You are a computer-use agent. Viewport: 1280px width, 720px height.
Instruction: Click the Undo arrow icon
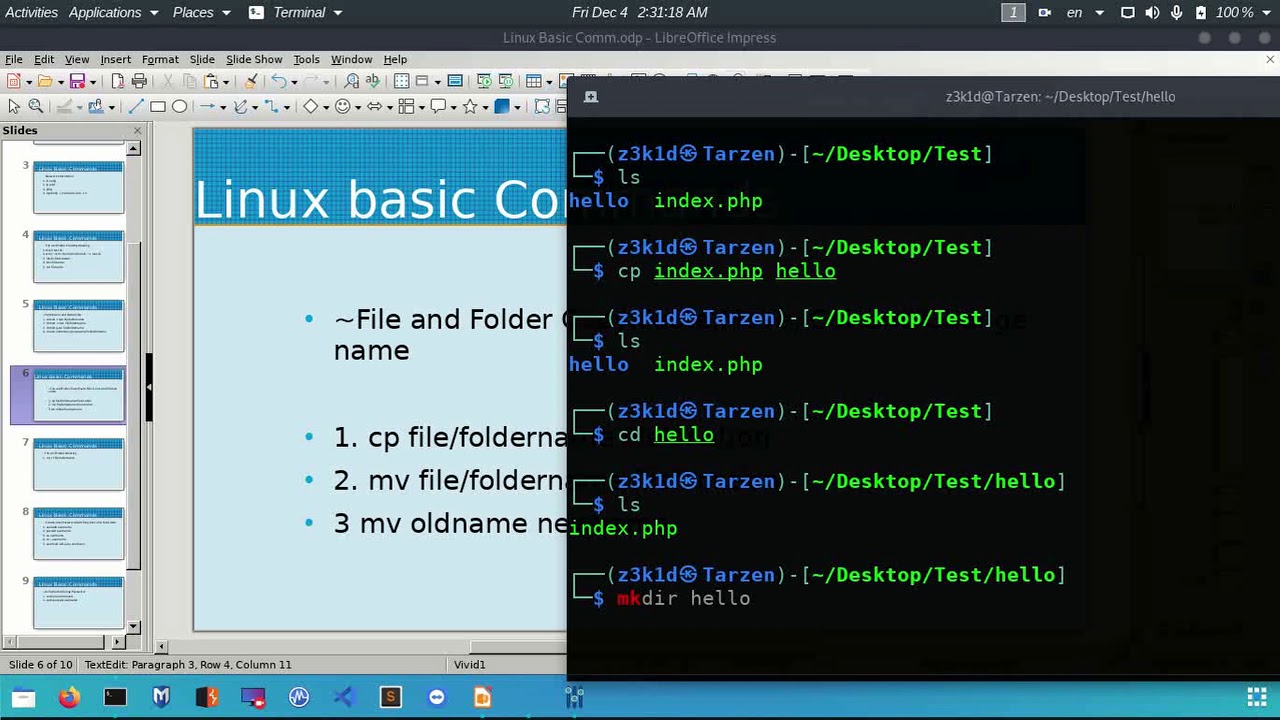279,81
